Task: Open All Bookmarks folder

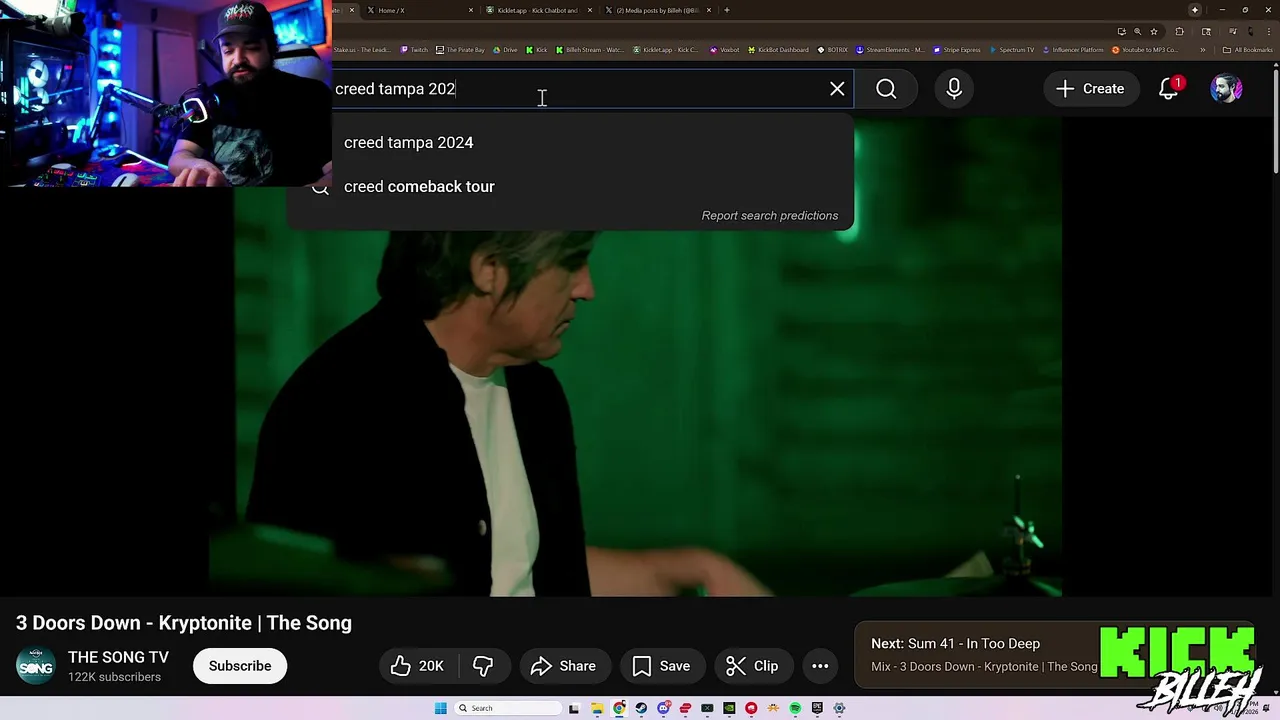Action: [1247, 50]
